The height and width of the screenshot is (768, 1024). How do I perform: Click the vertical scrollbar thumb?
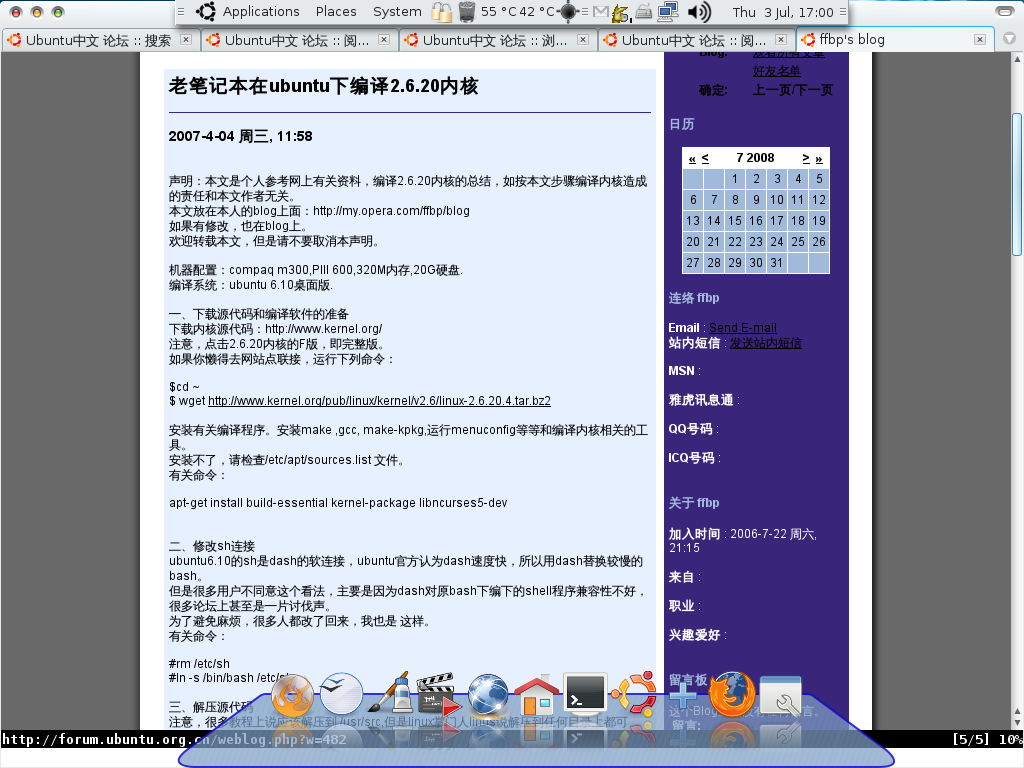(x=1017, y=185)
